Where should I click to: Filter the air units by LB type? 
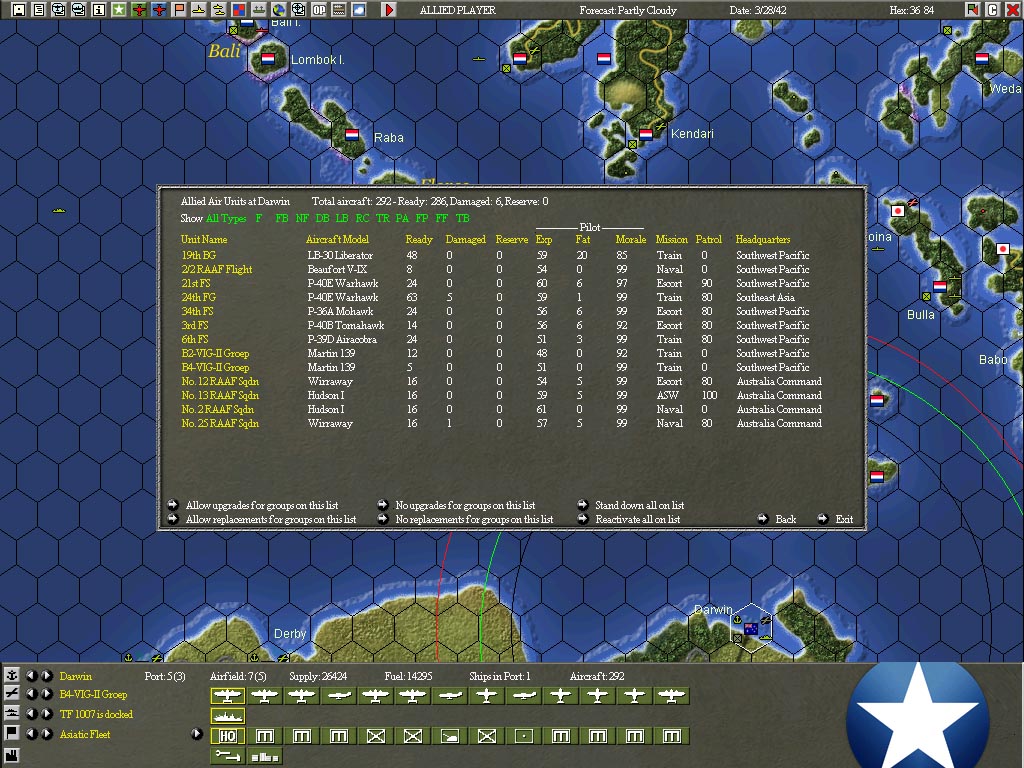coord(342,218)
